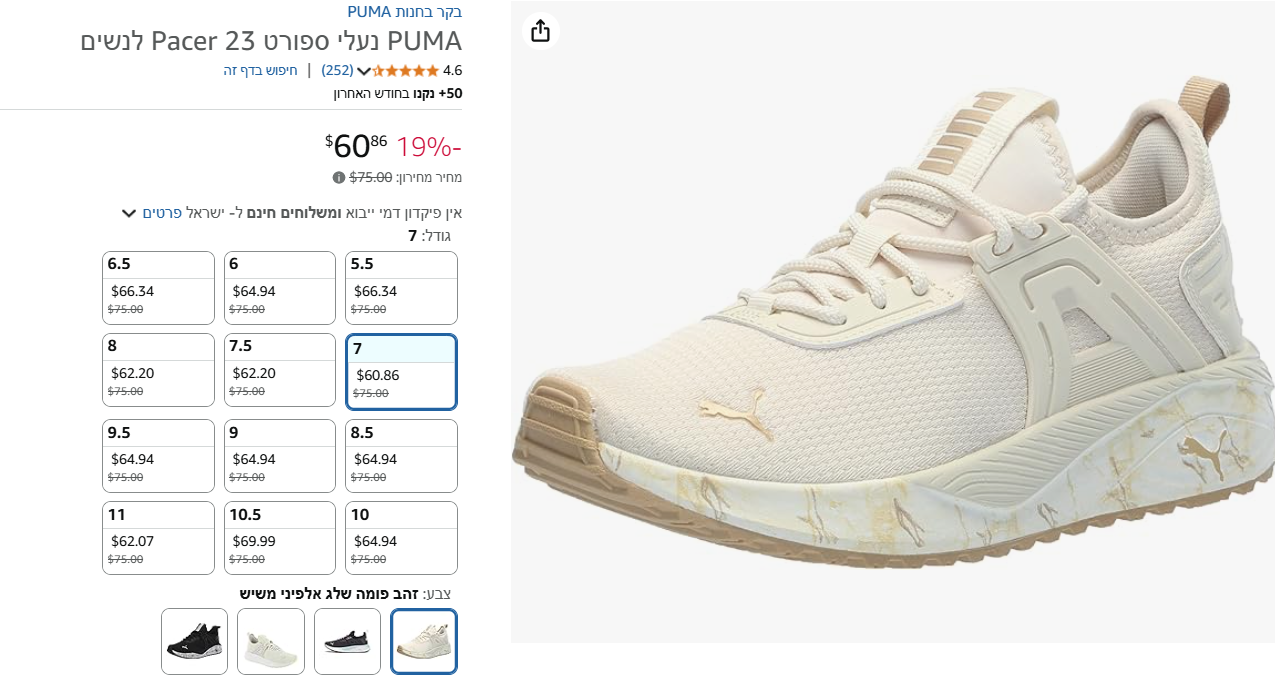
Task: Select size 11 option
Action: coord(158,538)
